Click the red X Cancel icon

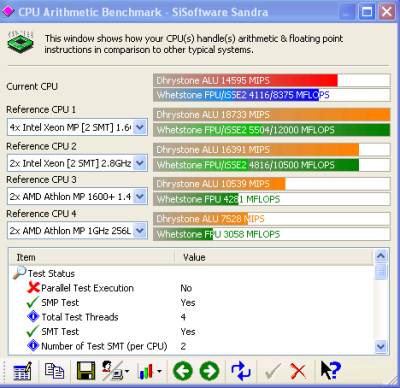point(298,371)
